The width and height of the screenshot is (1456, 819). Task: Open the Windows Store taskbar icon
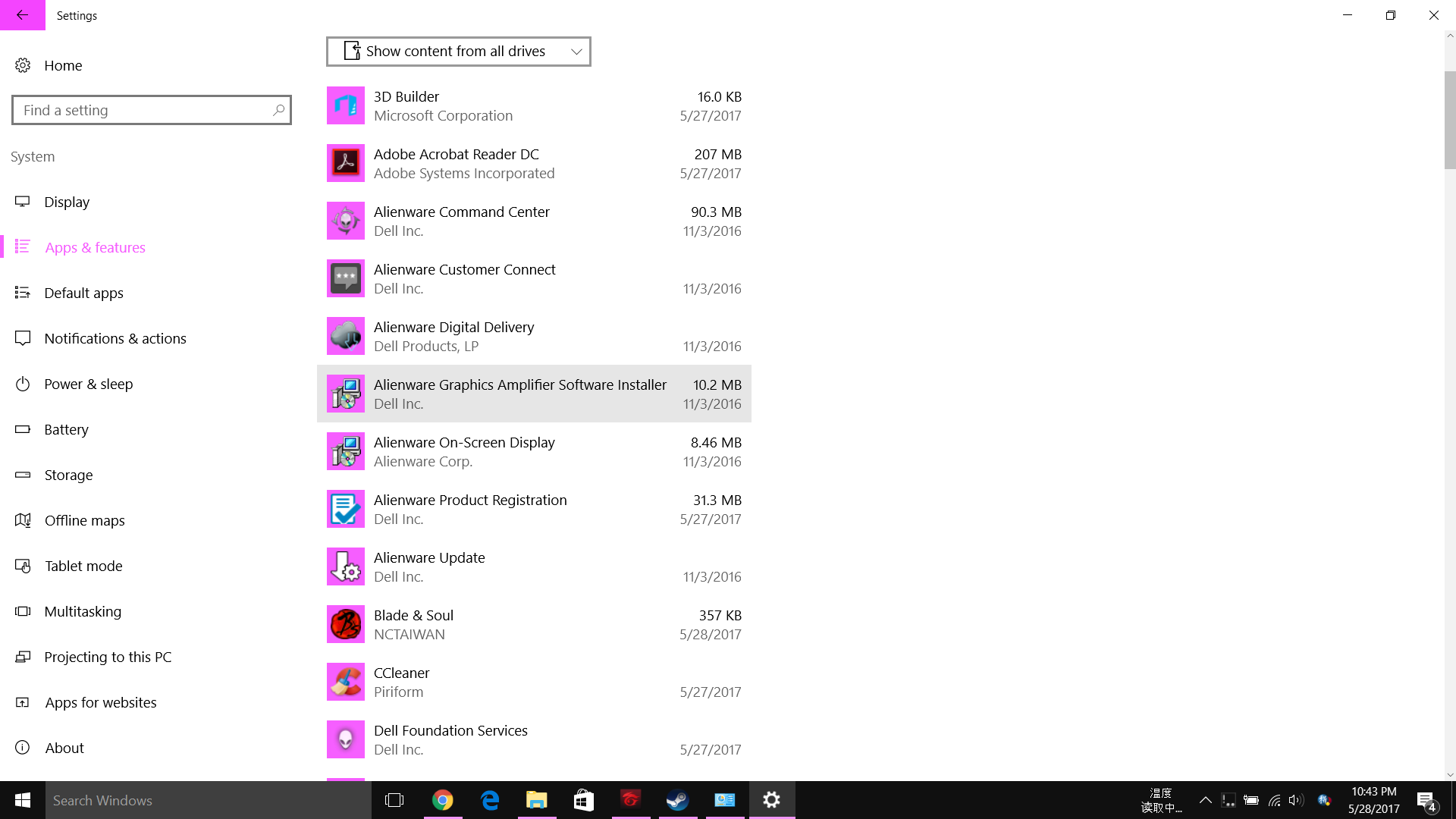584,800
